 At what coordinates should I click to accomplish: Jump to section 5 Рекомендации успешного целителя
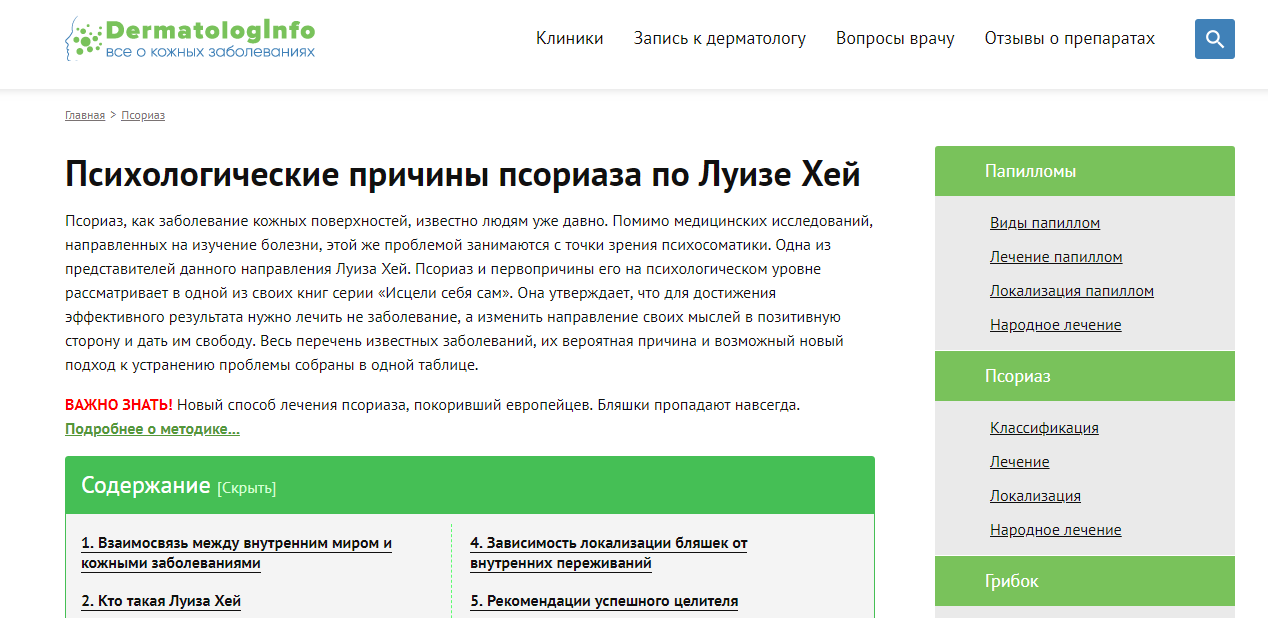(x=604, y=601)
